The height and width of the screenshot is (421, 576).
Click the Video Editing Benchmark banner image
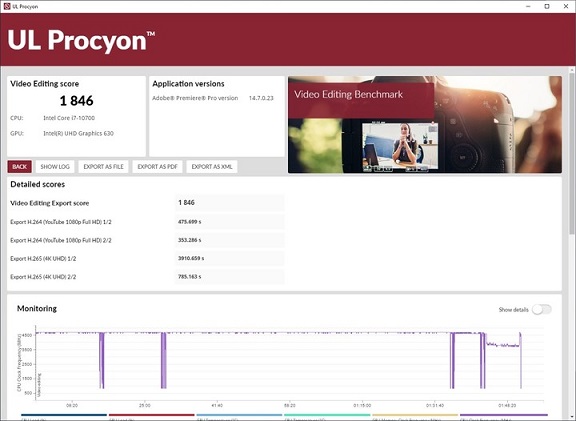coord(425,125)
